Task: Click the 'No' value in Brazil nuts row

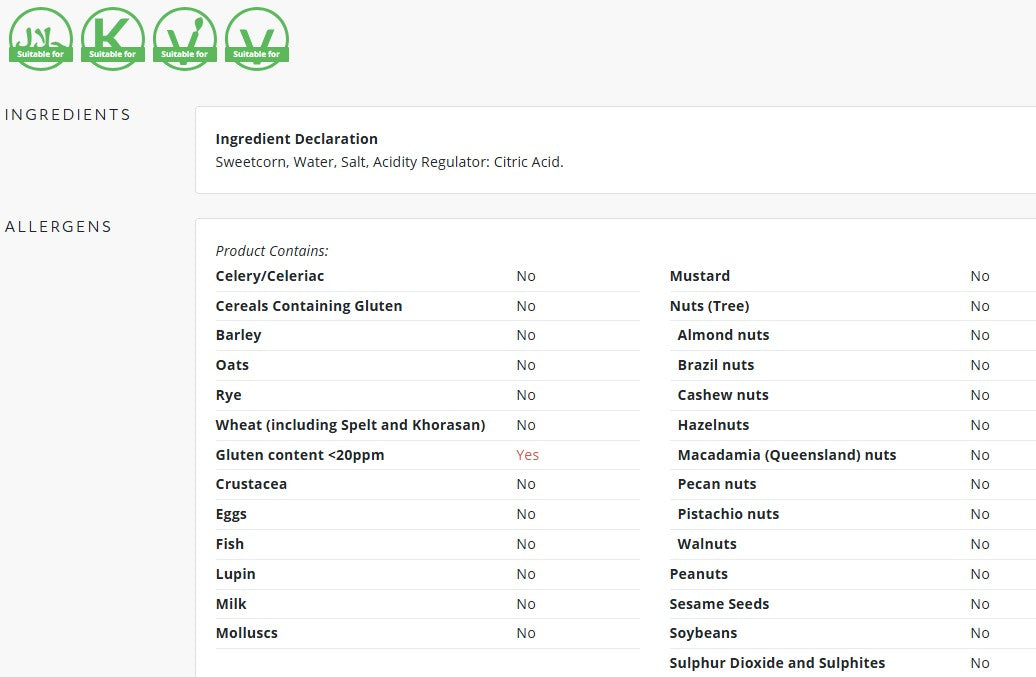Action: tap(980, 365)
